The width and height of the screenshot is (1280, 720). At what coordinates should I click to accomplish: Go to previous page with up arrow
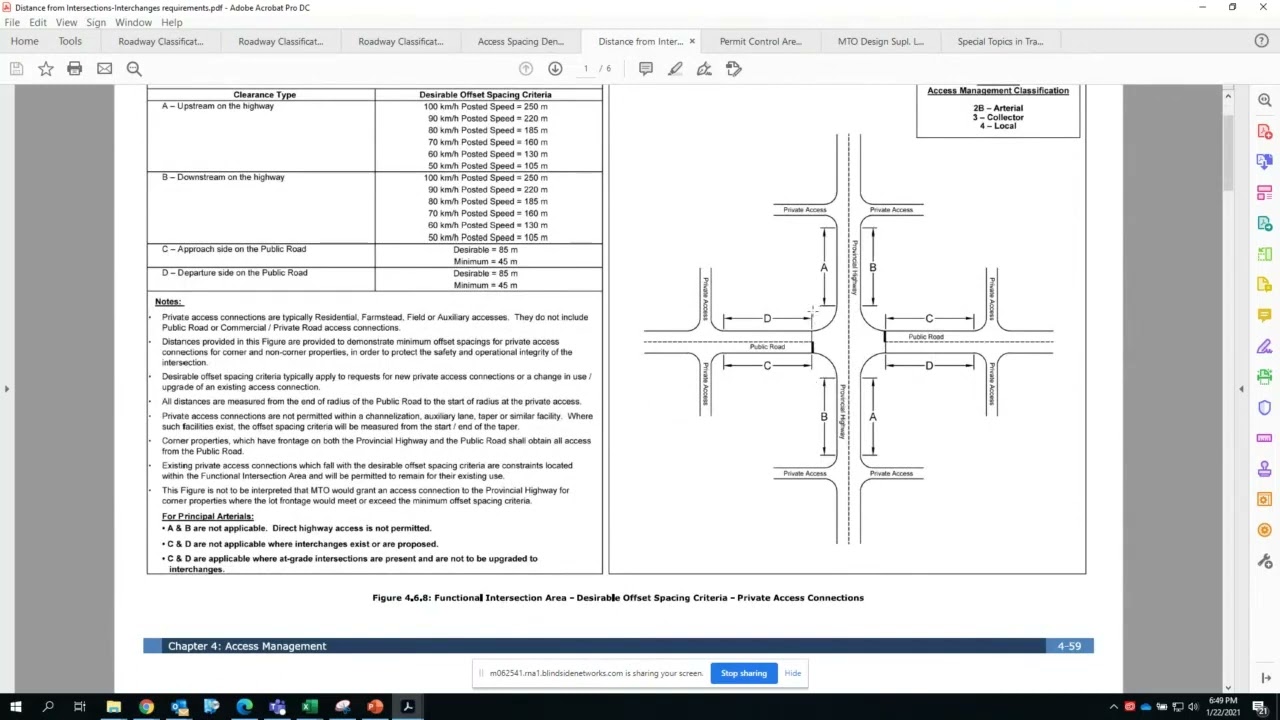tap(526, 69)
